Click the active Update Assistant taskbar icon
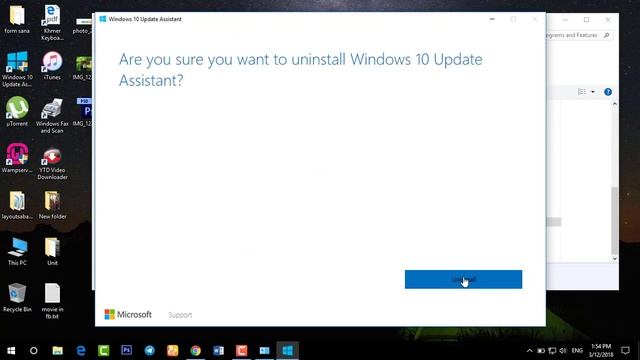This screenshot has height=360, width=640. 287,351
